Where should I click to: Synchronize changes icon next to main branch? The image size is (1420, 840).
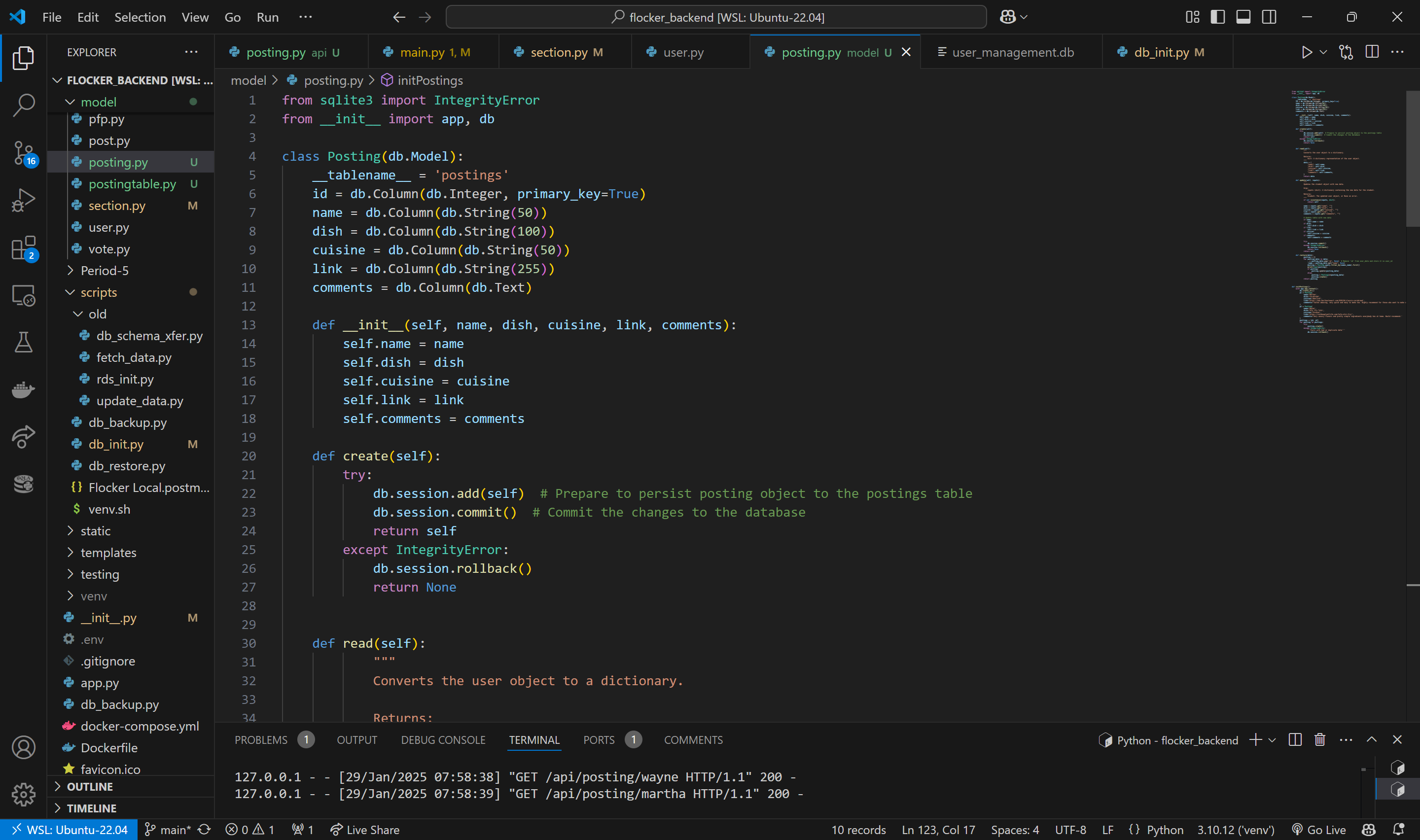pos(204,830)
